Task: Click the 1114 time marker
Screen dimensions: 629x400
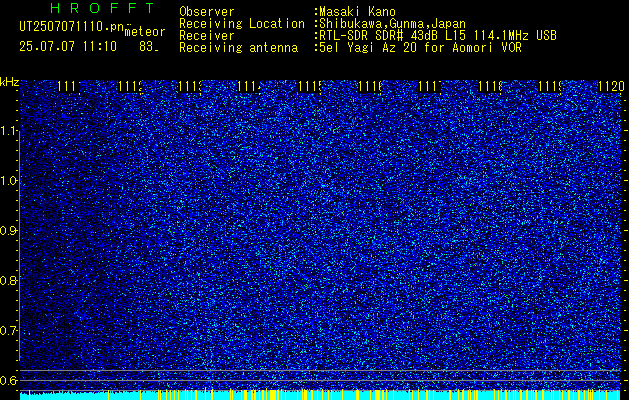Action: point(250,86)
